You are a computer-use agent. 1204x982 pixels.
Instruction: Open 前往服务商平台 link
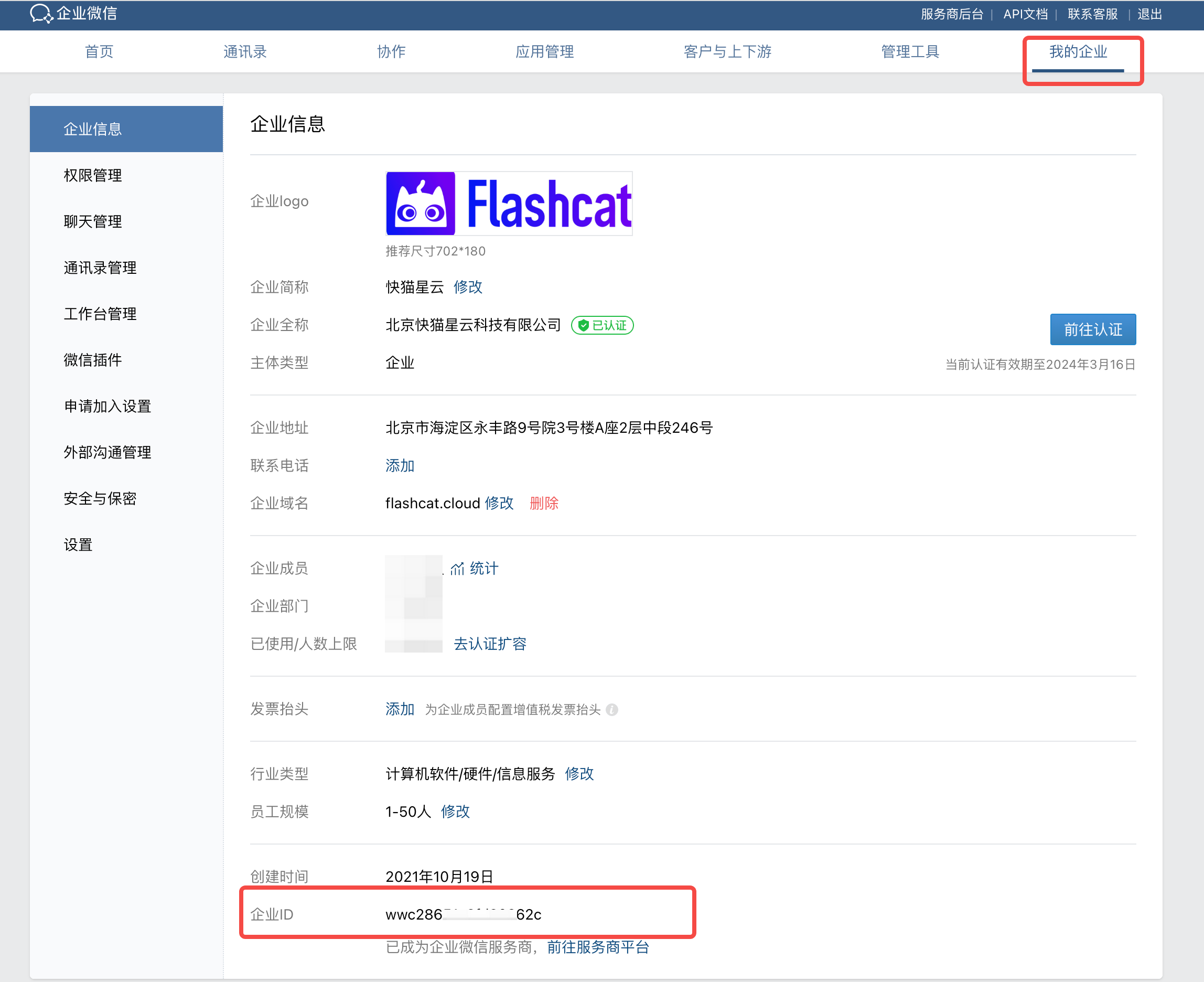coord(598,947)
